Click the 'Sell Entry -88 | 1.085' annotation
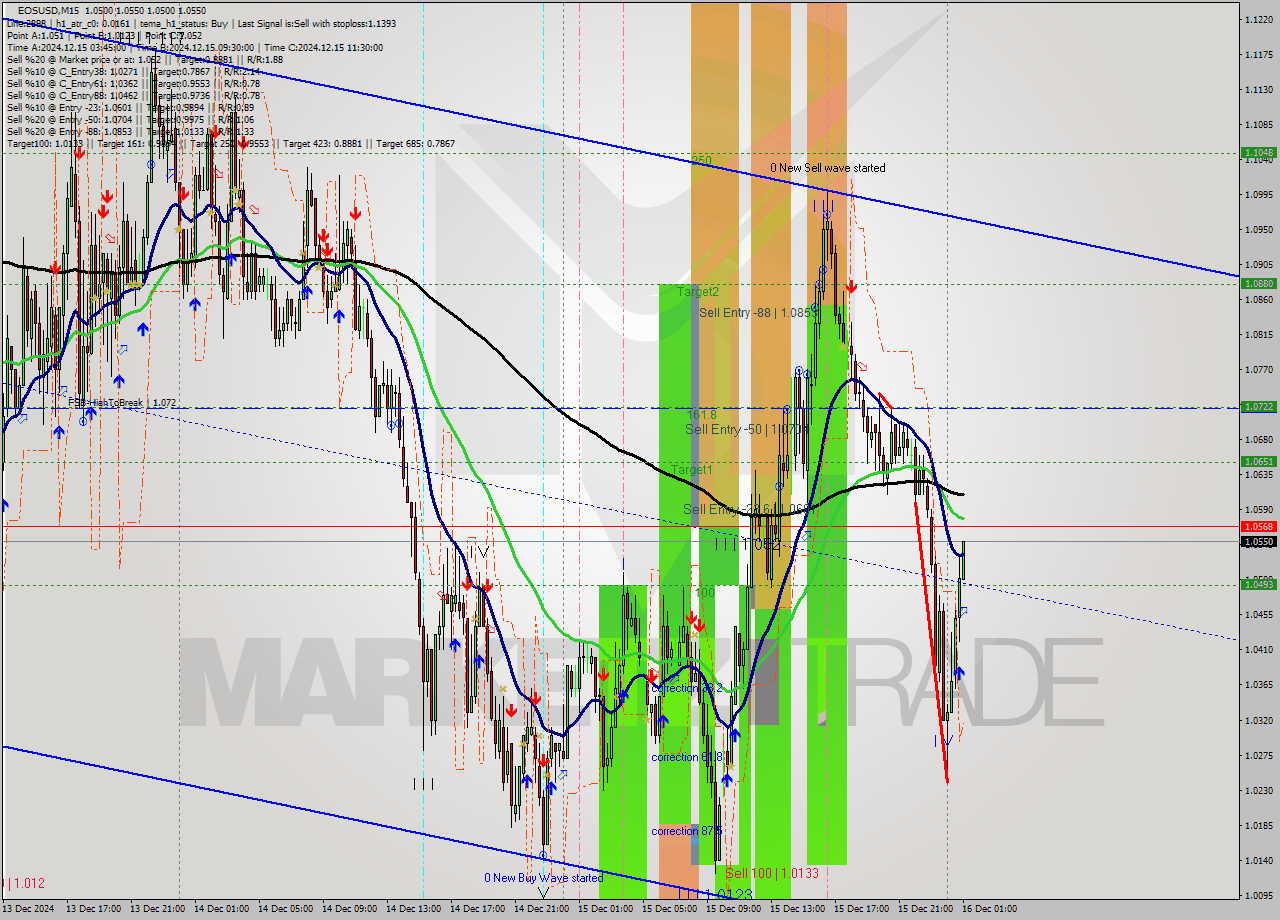Viewport: 1280px width, 920px height. [760, 313]
